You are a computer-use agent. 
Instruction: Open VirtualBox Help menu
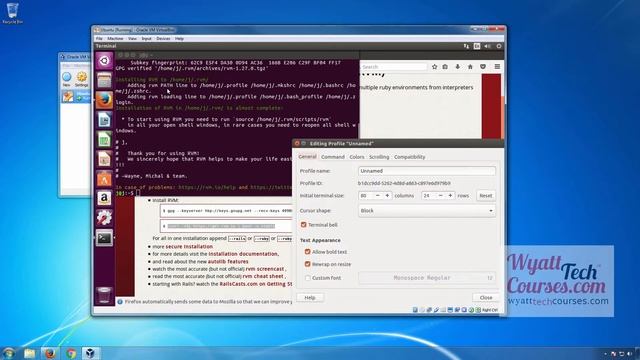(179, 38)
